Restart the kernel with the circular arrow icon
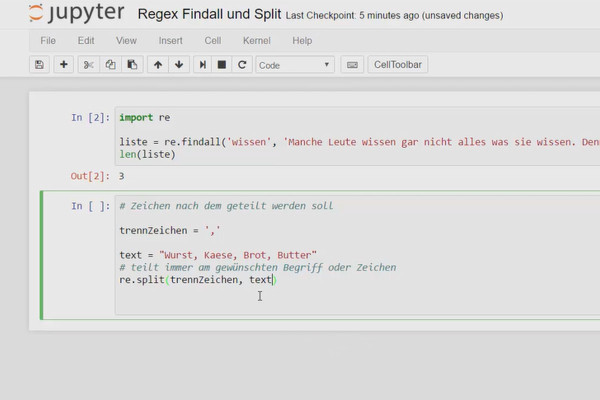The width and height of the screenshot is (600, 400). click(242, 65)
